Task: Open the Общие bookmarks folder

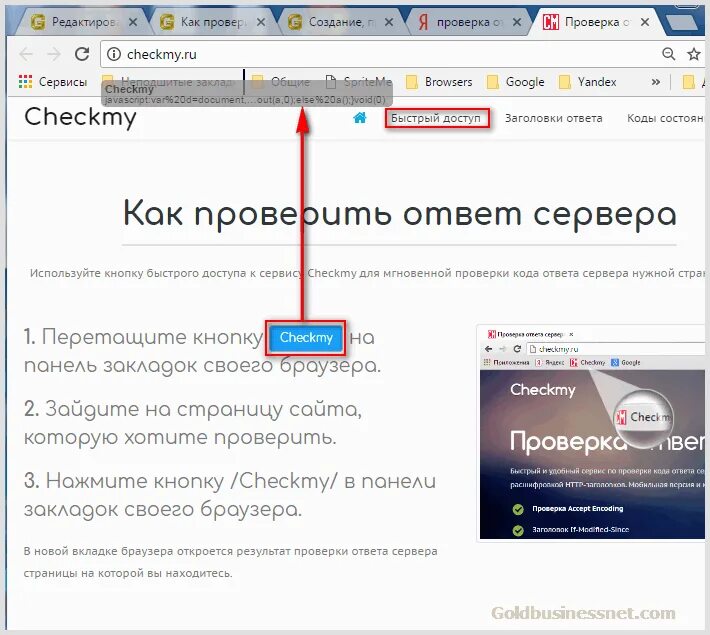Action: tap(281, 82)
